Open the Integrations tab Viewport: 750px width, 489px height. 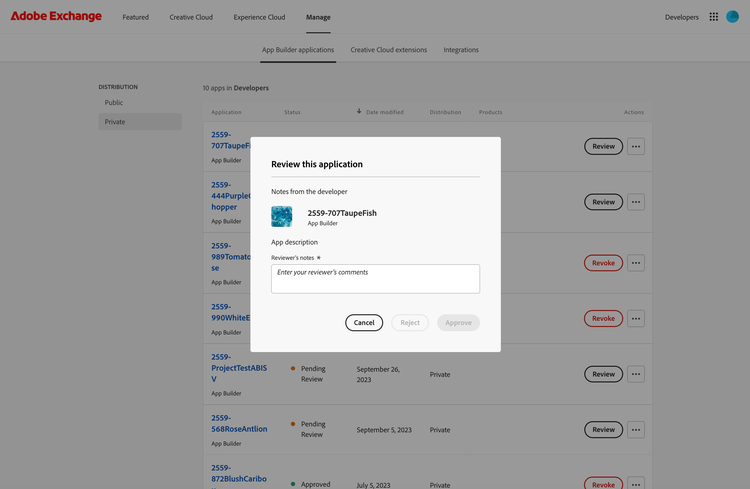tap(461, 50)
